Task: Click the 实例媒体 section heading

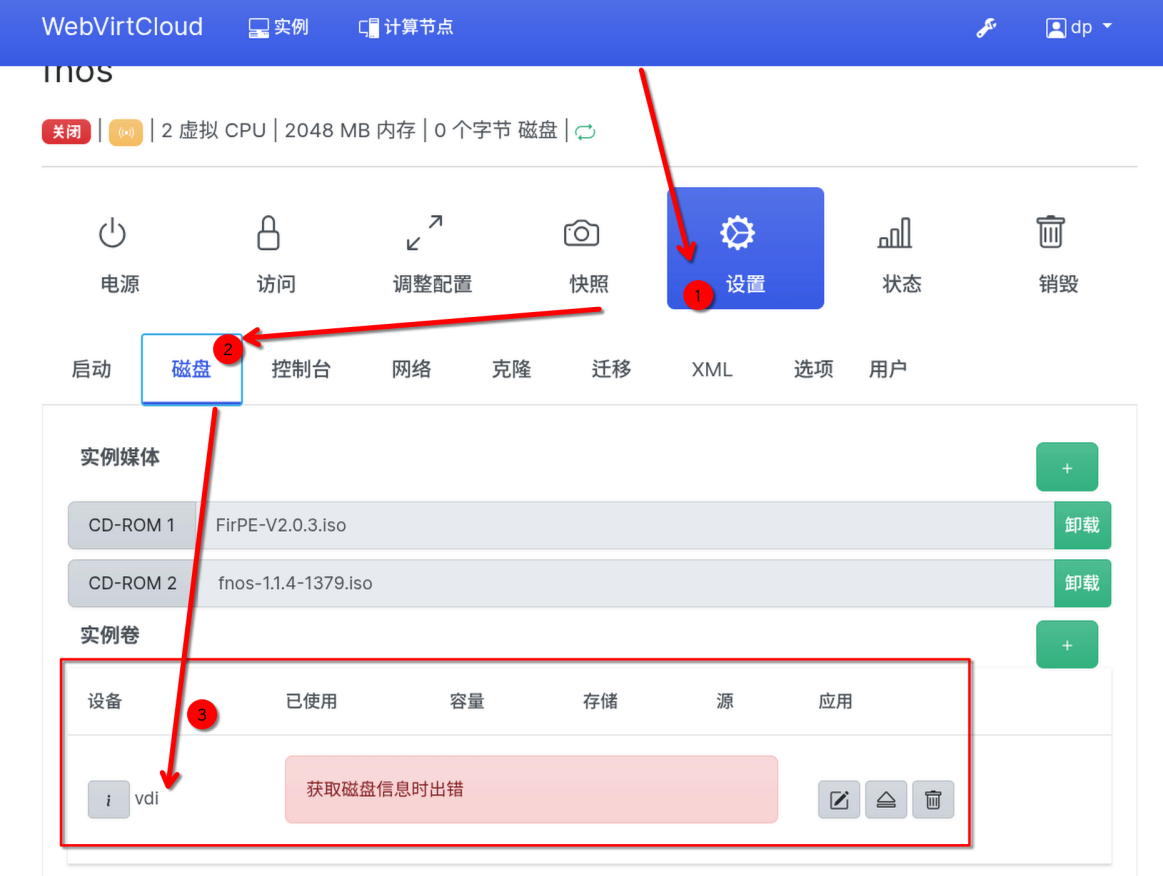Action: coord(120,457)
